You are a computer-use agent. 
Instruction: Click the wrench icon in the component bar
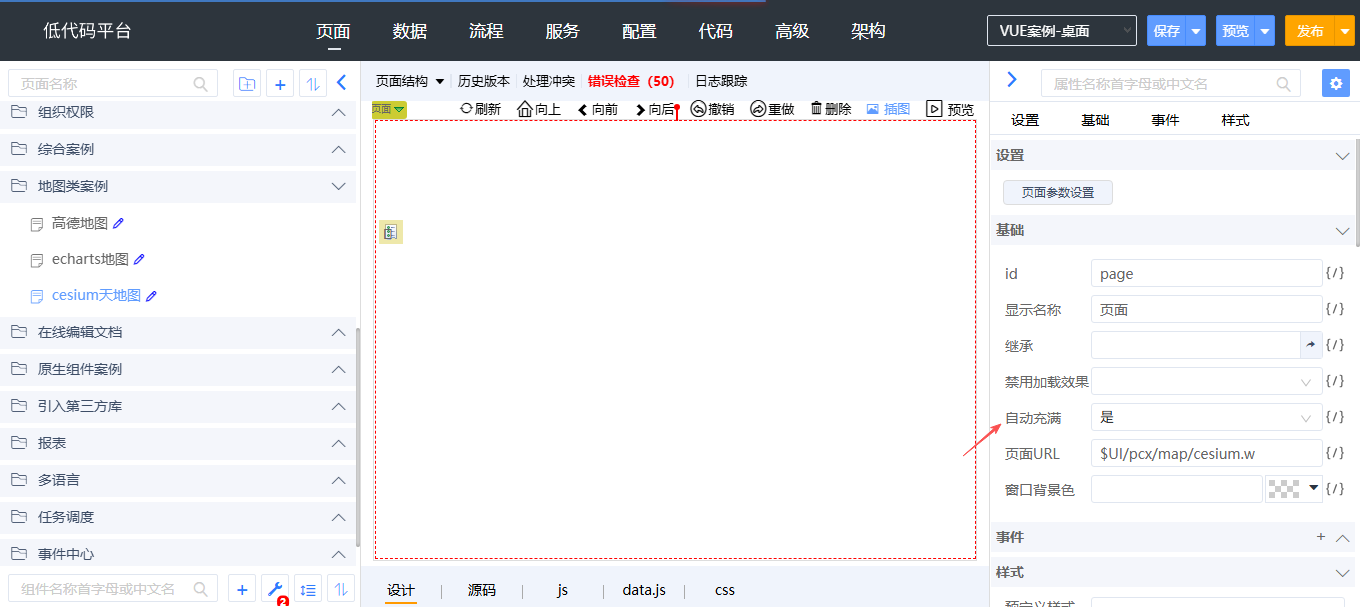point(275,589)
